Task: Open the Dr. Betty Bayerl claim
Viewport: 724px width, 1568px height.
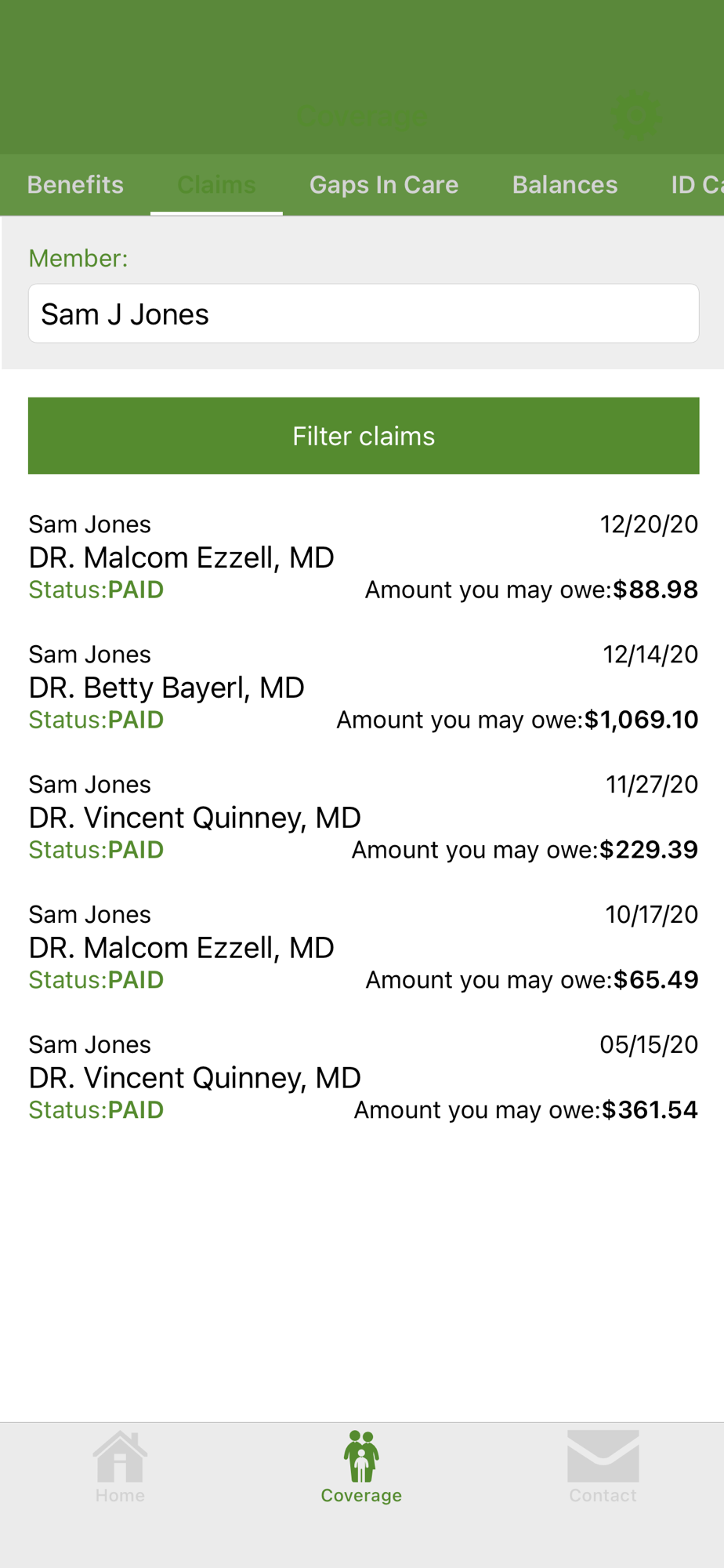Action: [364, 688]
